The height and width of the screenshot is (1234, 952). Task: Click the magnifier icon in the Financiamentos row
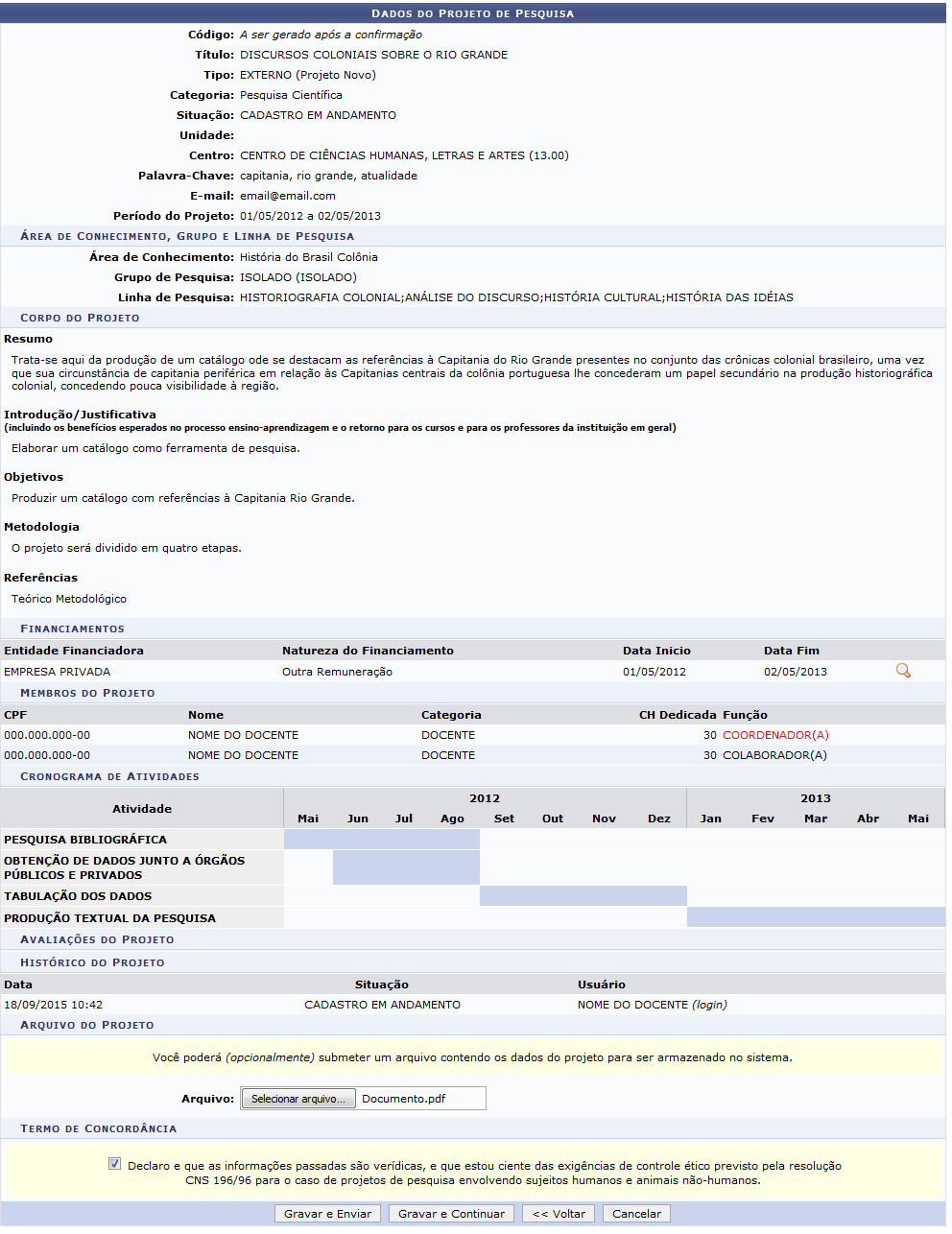tap(902, 671)
